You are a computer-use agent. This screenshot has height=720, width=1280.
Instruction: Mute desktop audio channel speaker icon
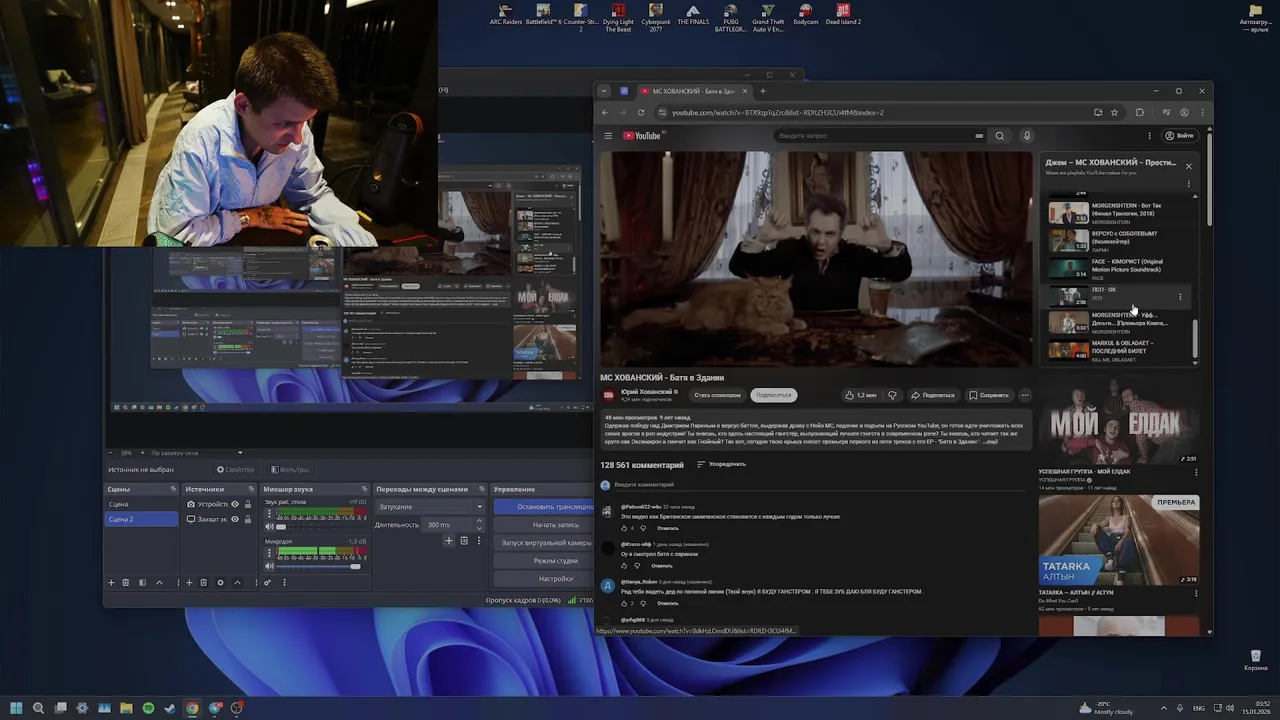[269, 527]
